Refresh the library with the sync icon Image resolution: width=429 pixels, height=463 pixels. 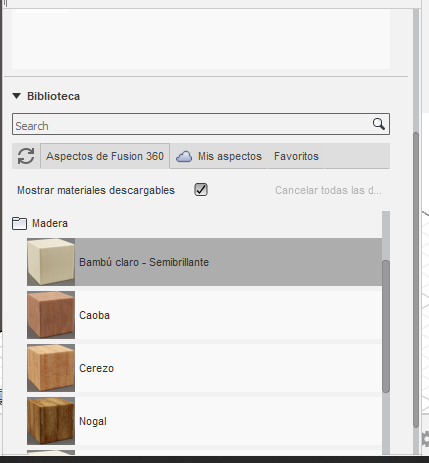point(26,156)
